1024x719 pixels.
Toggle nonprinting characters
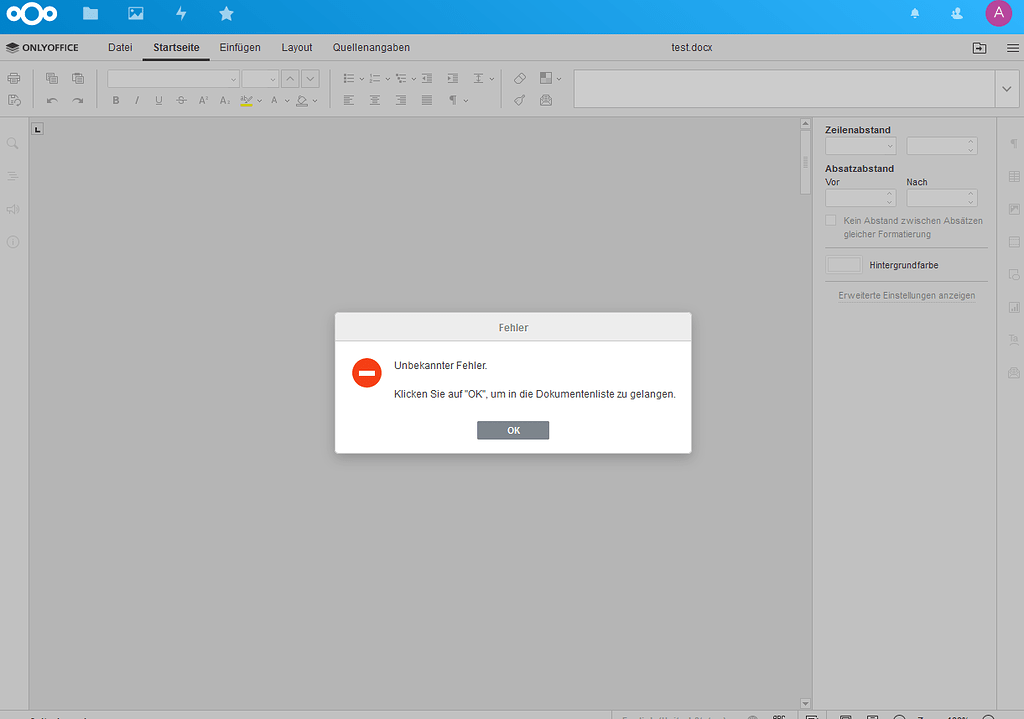click(x=453, y=101)
